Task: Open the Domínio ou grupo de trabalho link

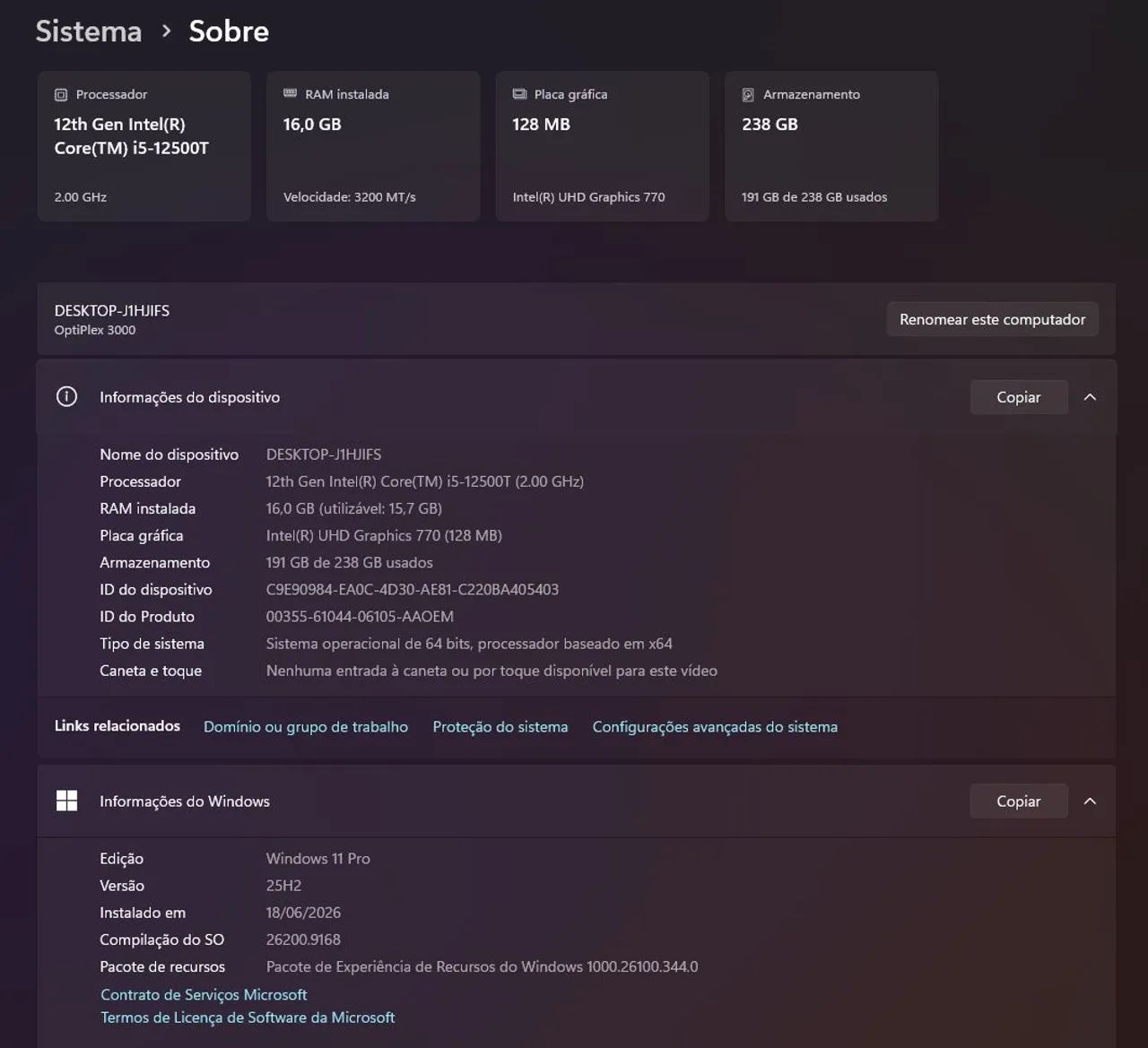Action: point(306,727)
